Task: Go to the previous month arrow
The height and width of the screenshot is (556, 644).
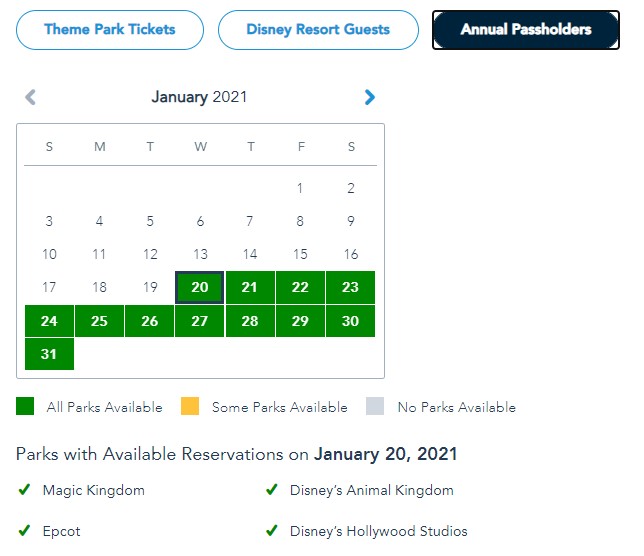Action: click(30, 97)
